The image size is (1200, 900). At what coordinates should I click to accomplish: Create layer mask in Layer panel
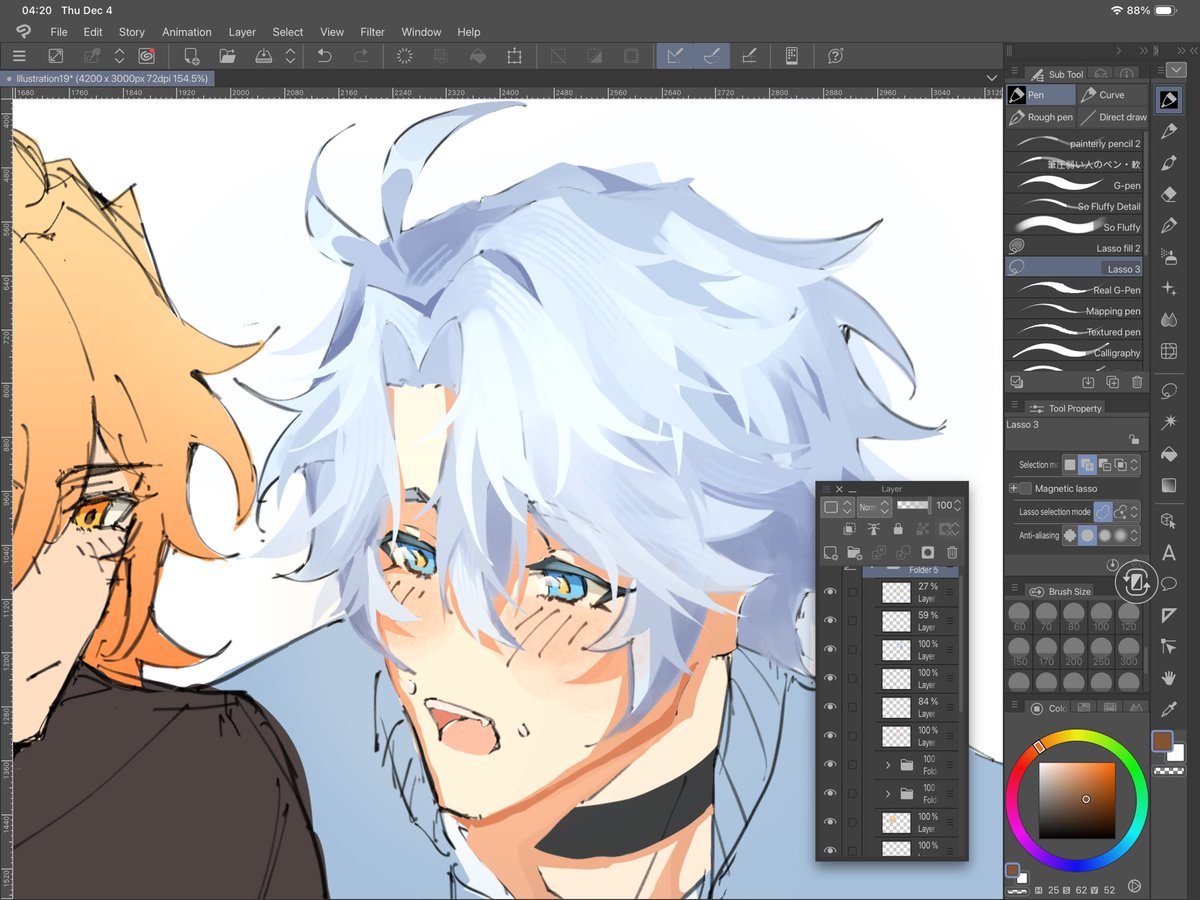coord(928,552)
